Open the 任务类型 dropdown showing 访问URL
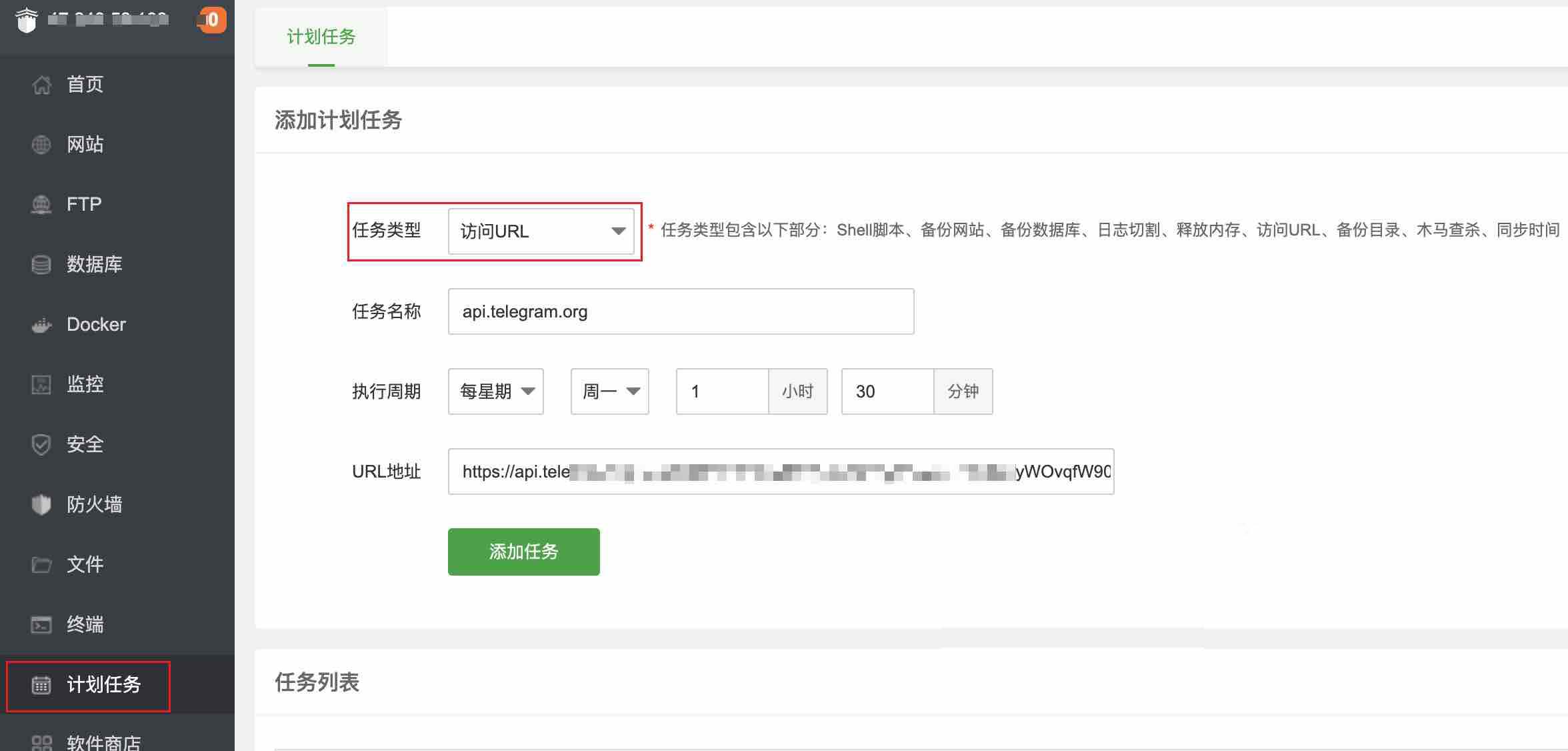The image size is (1568, 751). (541, 231)
